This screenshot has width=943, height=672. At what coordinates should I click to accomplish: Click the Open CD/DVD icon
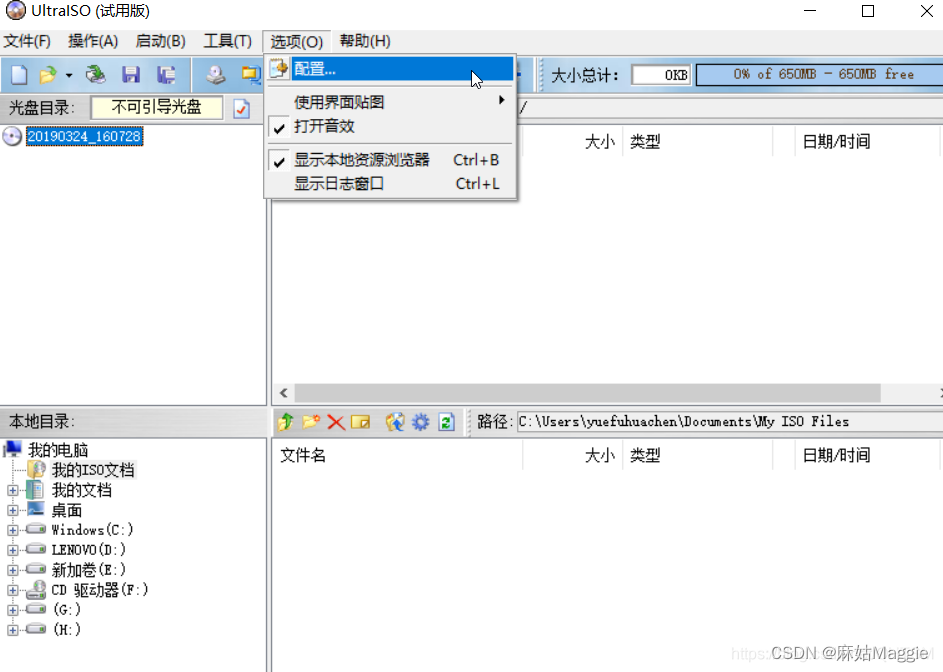[x=96, y=75]
